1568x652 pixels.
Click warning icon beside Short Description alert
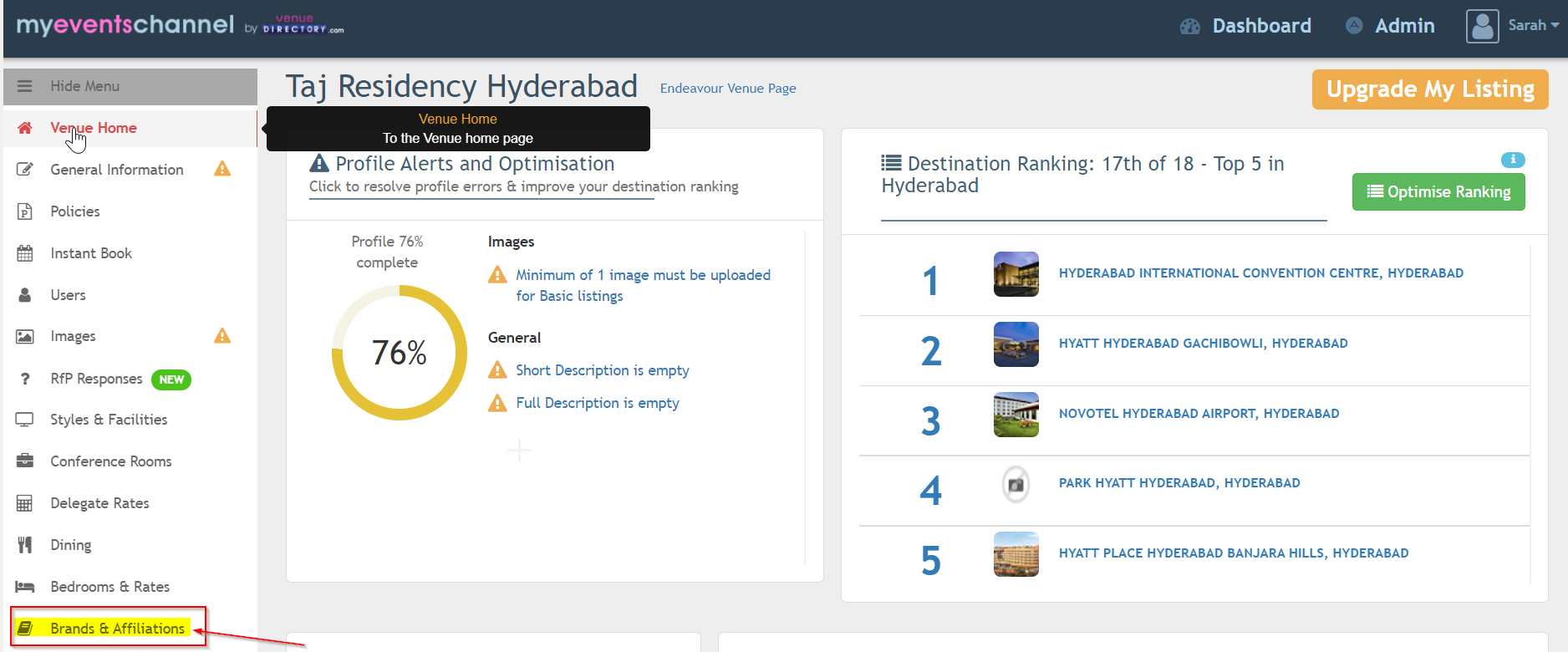click(x=497, y=370)
